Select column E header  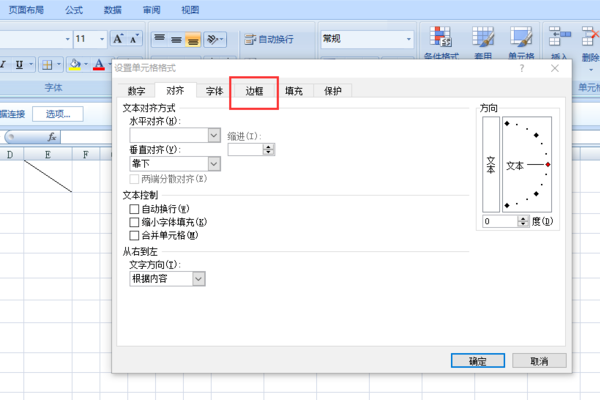[x=48, y=155]
